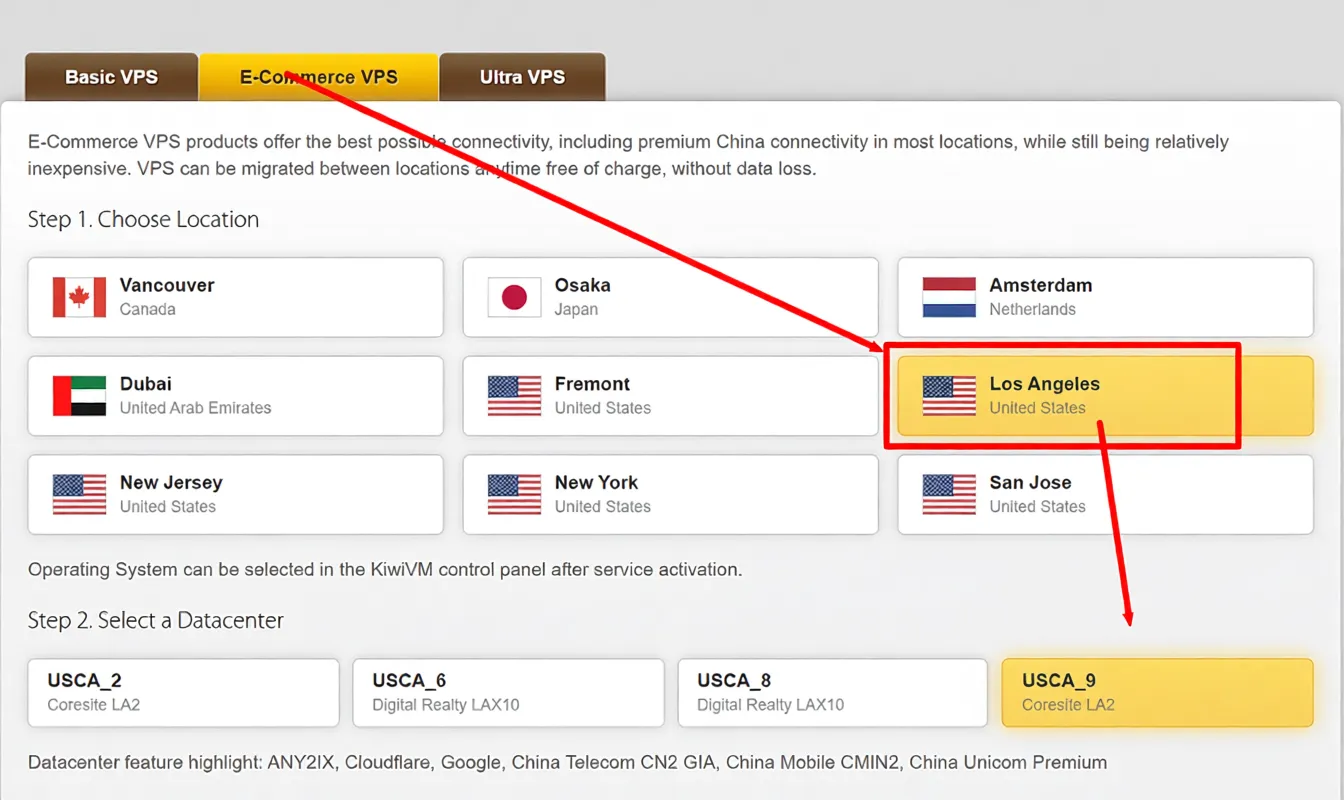Choose the Vancouver, Canada location
The width and height of the screenshot is (1344, 800).
pyautogui.click(x=235, y=297)
